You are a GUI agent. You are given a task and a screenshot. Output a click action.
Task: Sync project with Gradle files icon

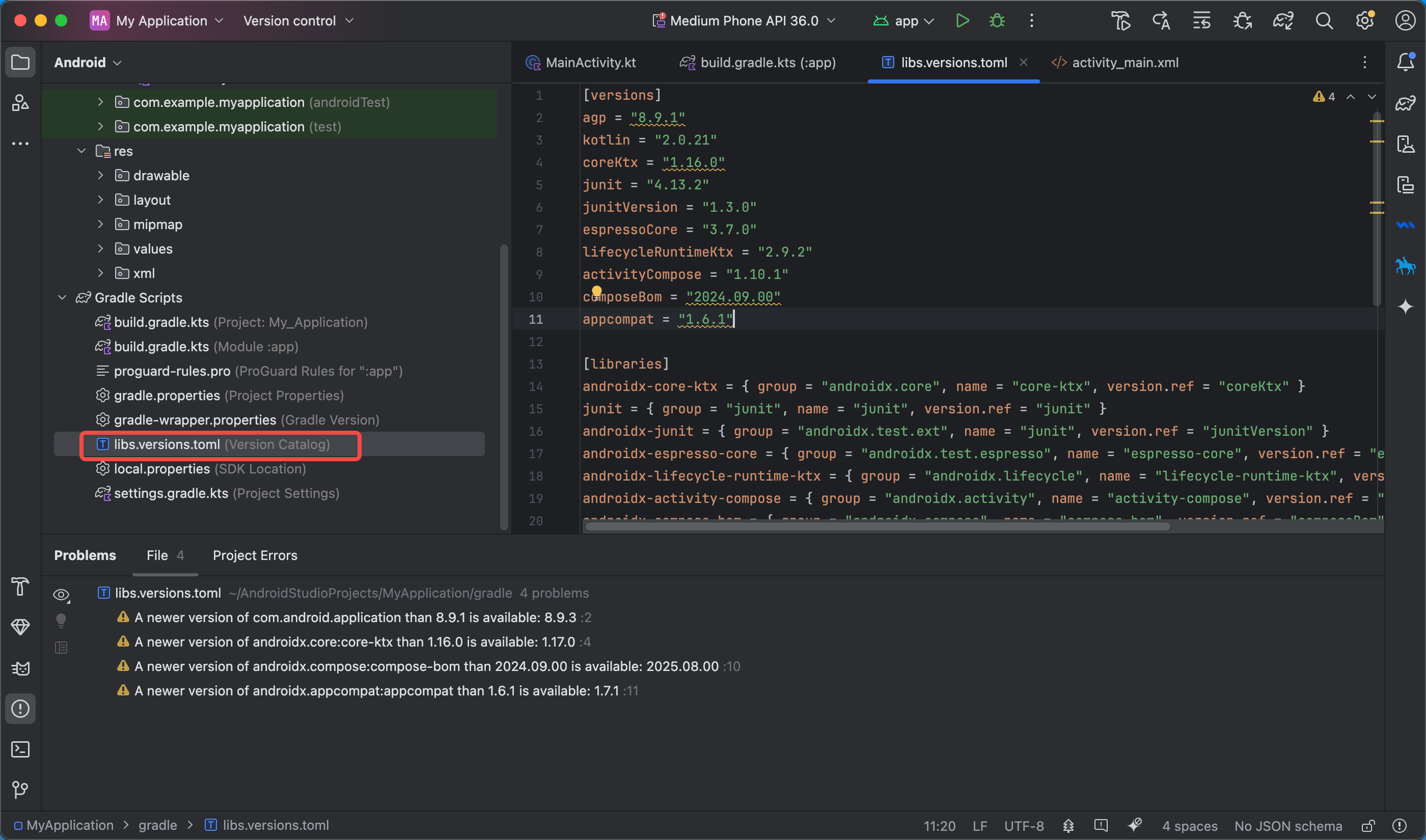1283,21
